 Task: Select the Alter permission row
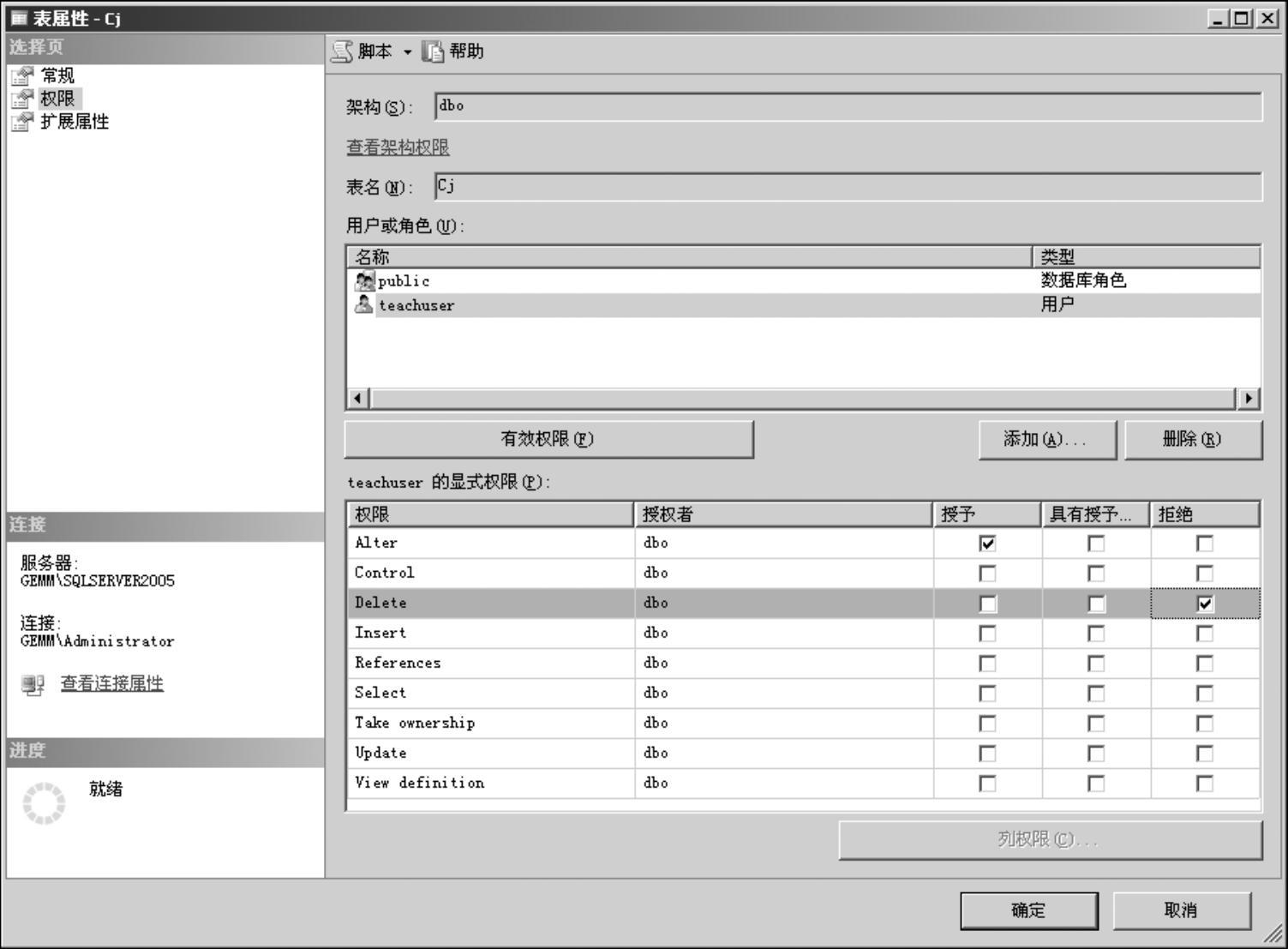pos(804,544)
